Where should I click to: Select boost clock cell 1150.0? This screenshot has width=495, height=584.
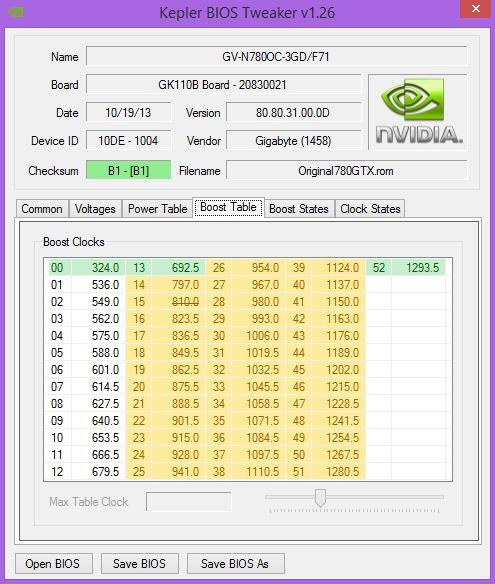[339, 302]
